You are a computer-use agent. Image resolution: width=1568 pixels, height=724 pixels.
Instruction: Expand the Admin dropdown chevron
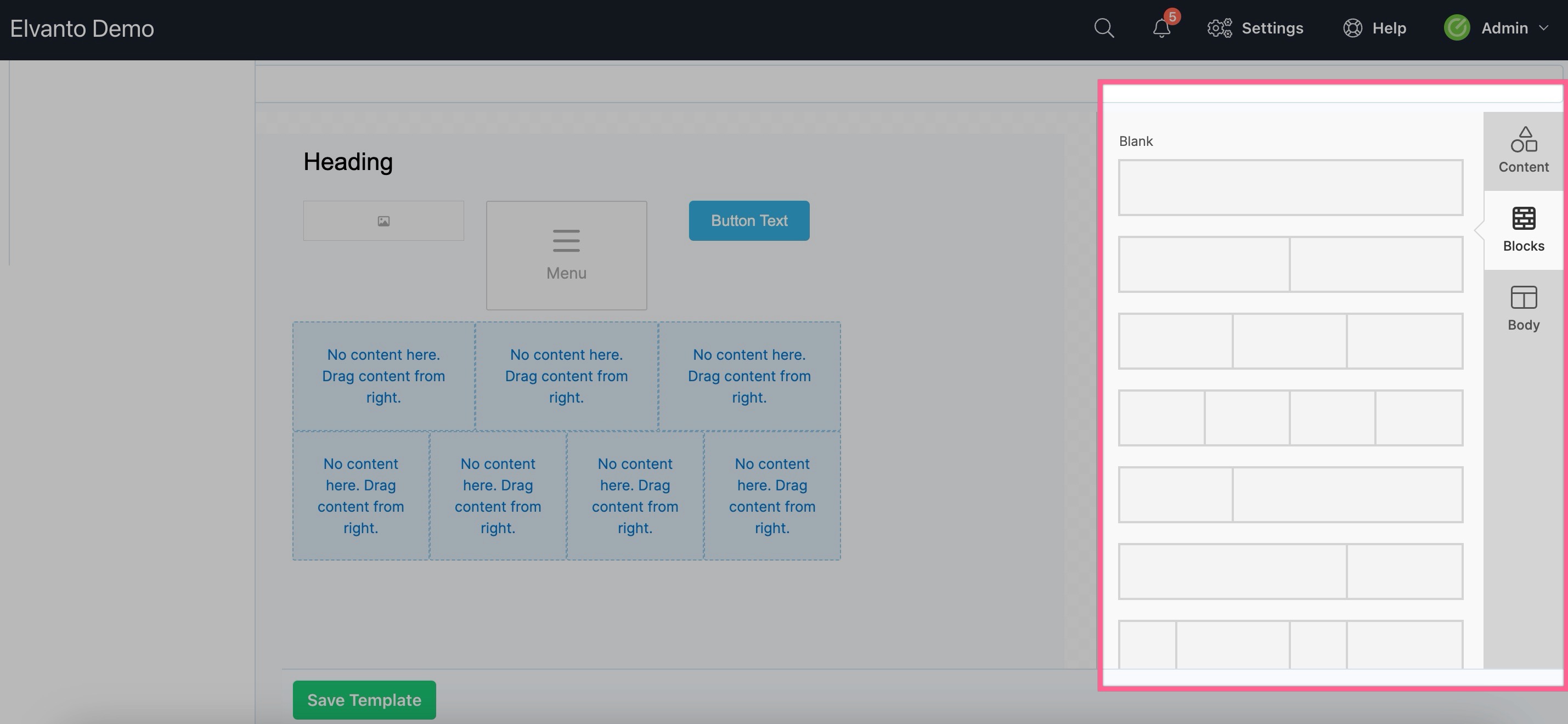click(1543, 28)
